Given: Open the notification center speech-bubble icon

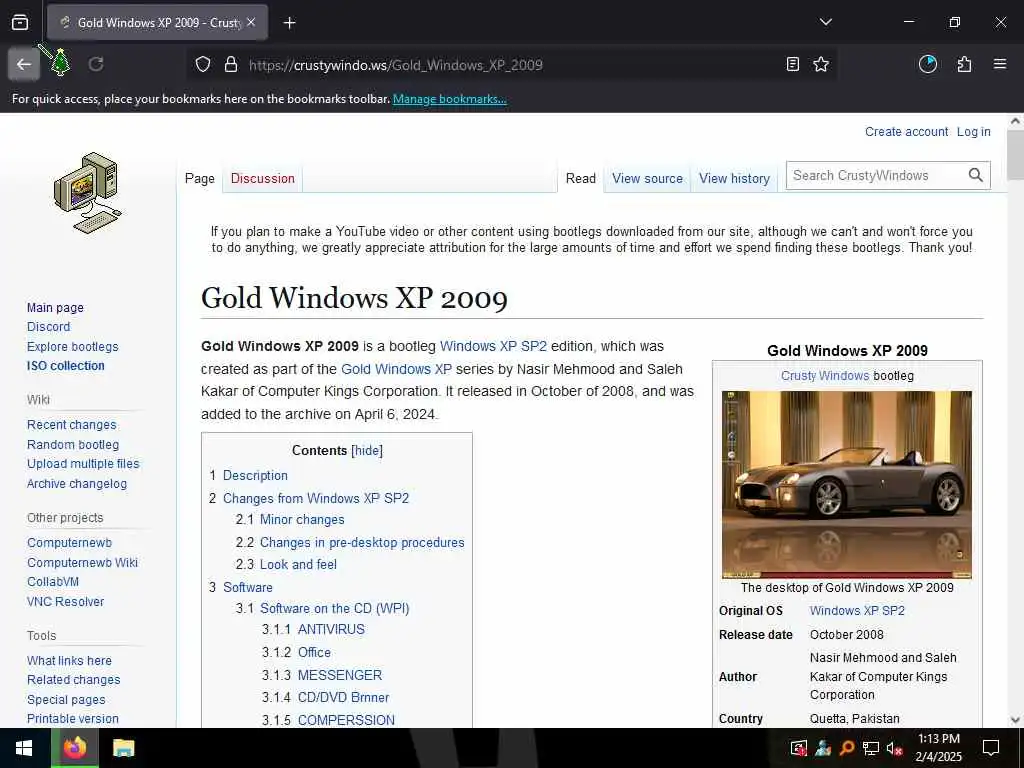Looking at the screenshot, I should coord(991,748).
